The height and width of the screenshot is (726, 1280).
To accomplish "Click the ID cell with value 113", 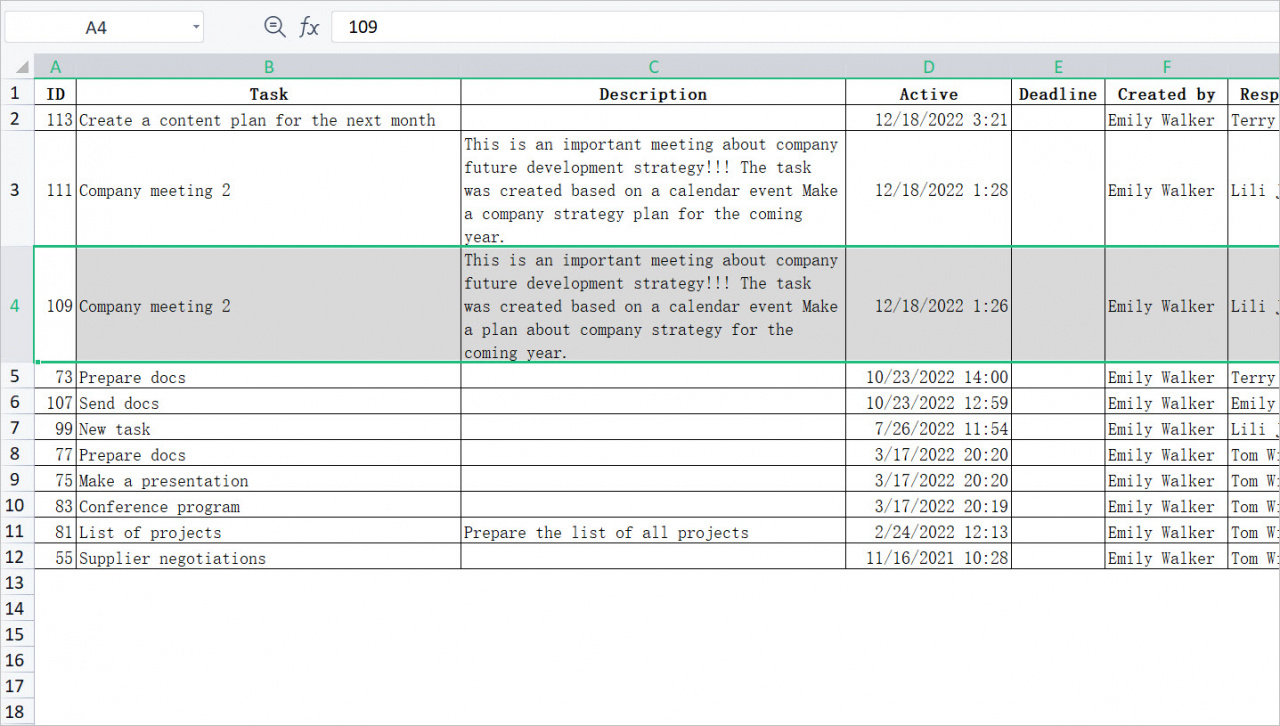I will (x=56, y=120).
